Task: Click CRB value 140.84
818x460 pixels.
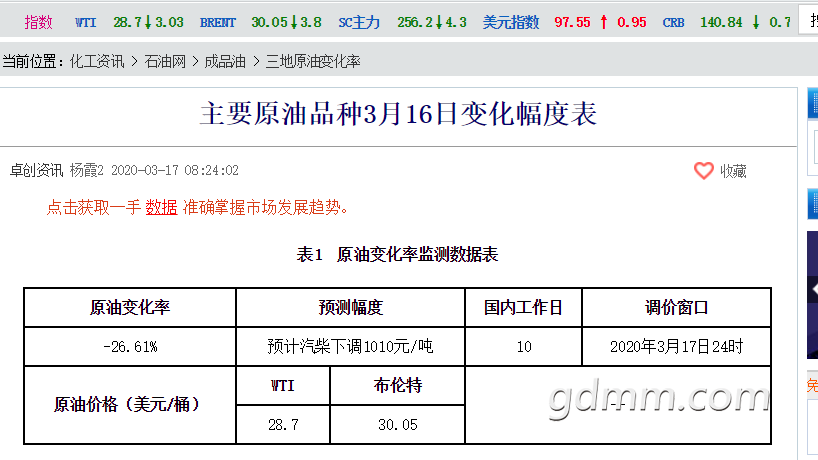Action: pyautogui.click(x=721, y=22)
